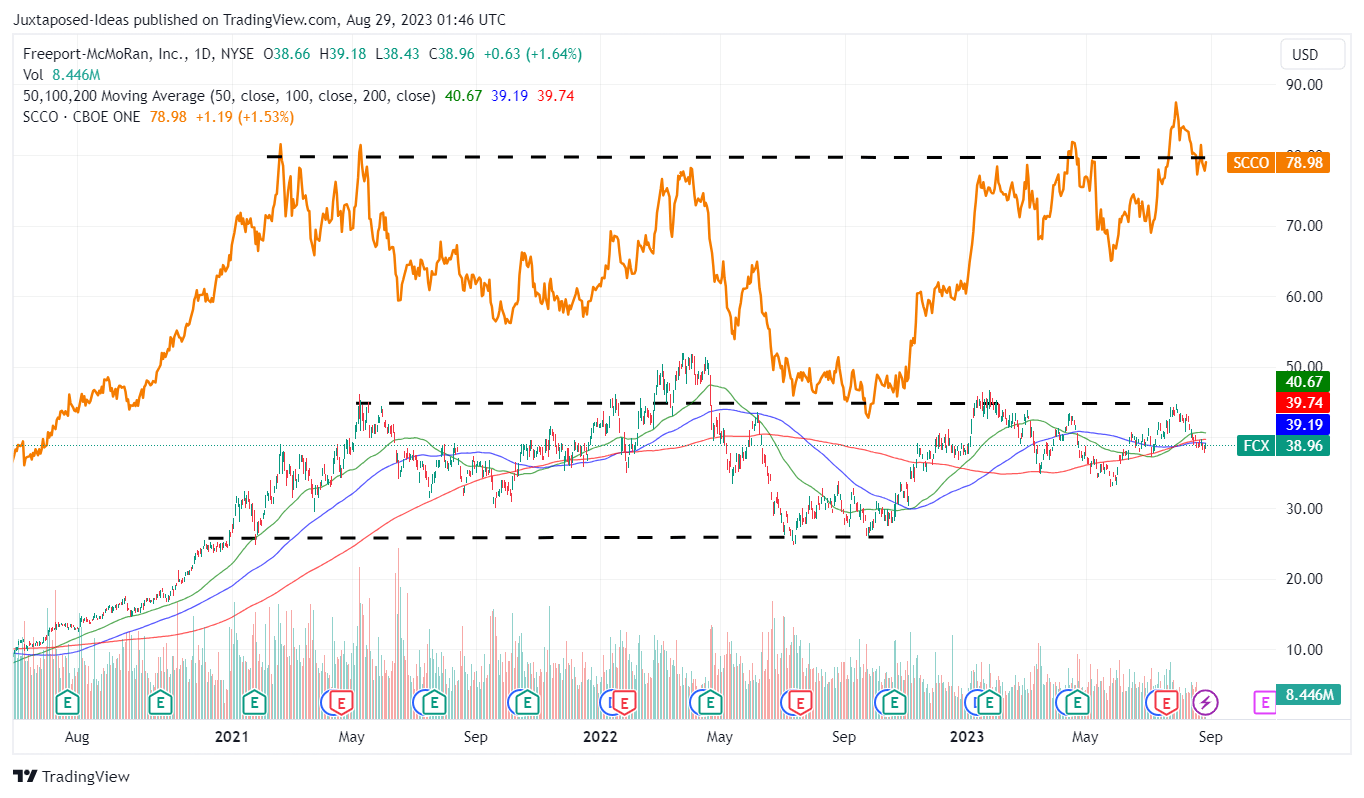Viewport: 1364px width, 798px height.
Task: Click the high value H39.18
Action: pos(345,54)
